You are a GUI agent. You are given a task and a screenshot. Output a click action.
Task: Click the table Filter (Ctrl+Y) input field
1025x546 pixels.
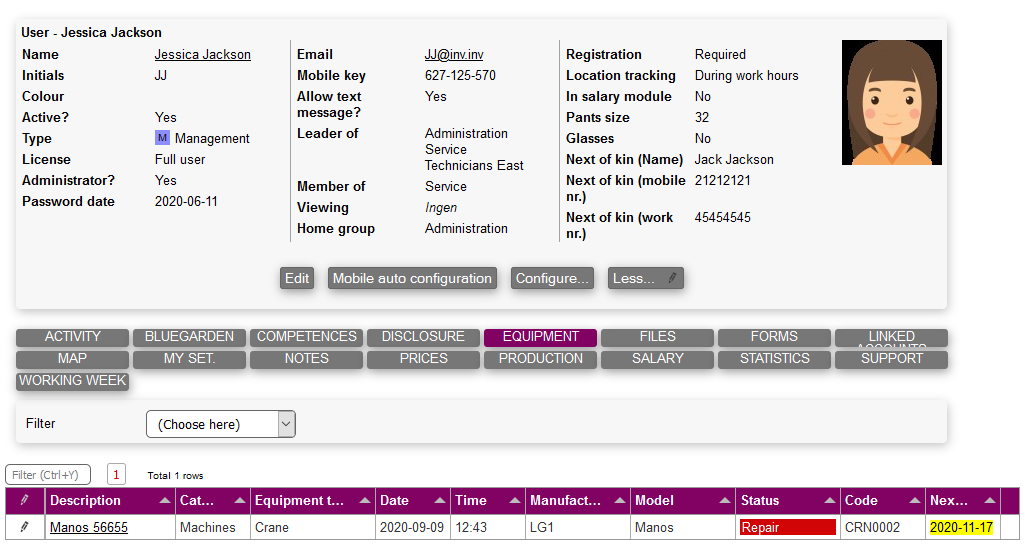(x=48, y=475)
